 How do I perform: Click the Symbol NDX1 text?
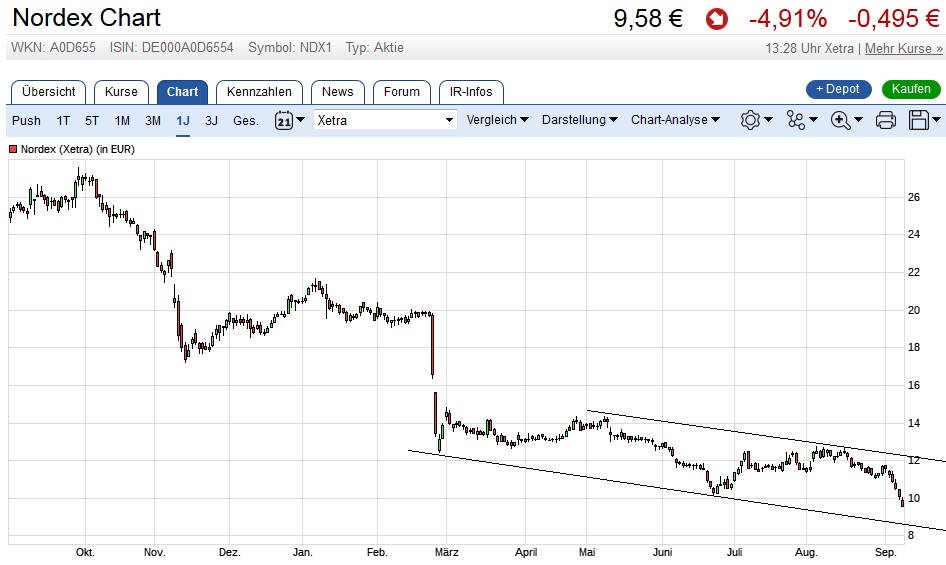290,48
